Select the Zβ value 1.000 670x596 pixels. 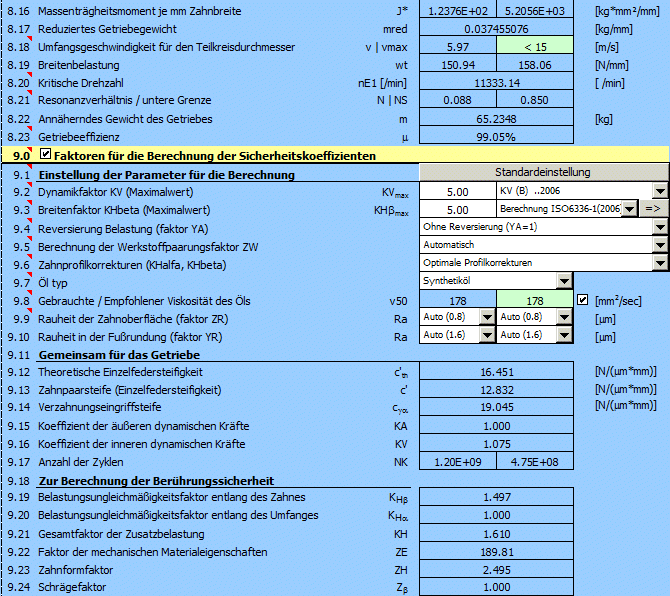click(497, 587)
